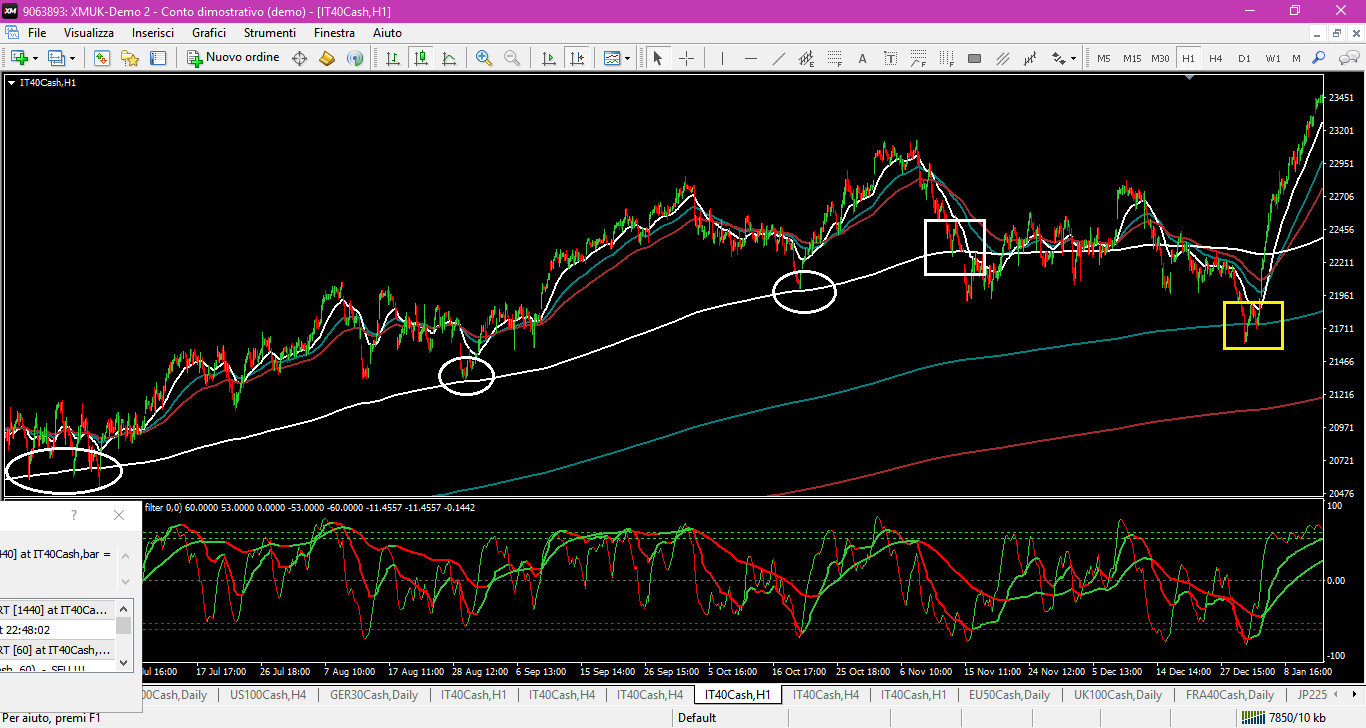Click the green signal broadcast icon
The image size is (1366, 728).
coord(355,58)
